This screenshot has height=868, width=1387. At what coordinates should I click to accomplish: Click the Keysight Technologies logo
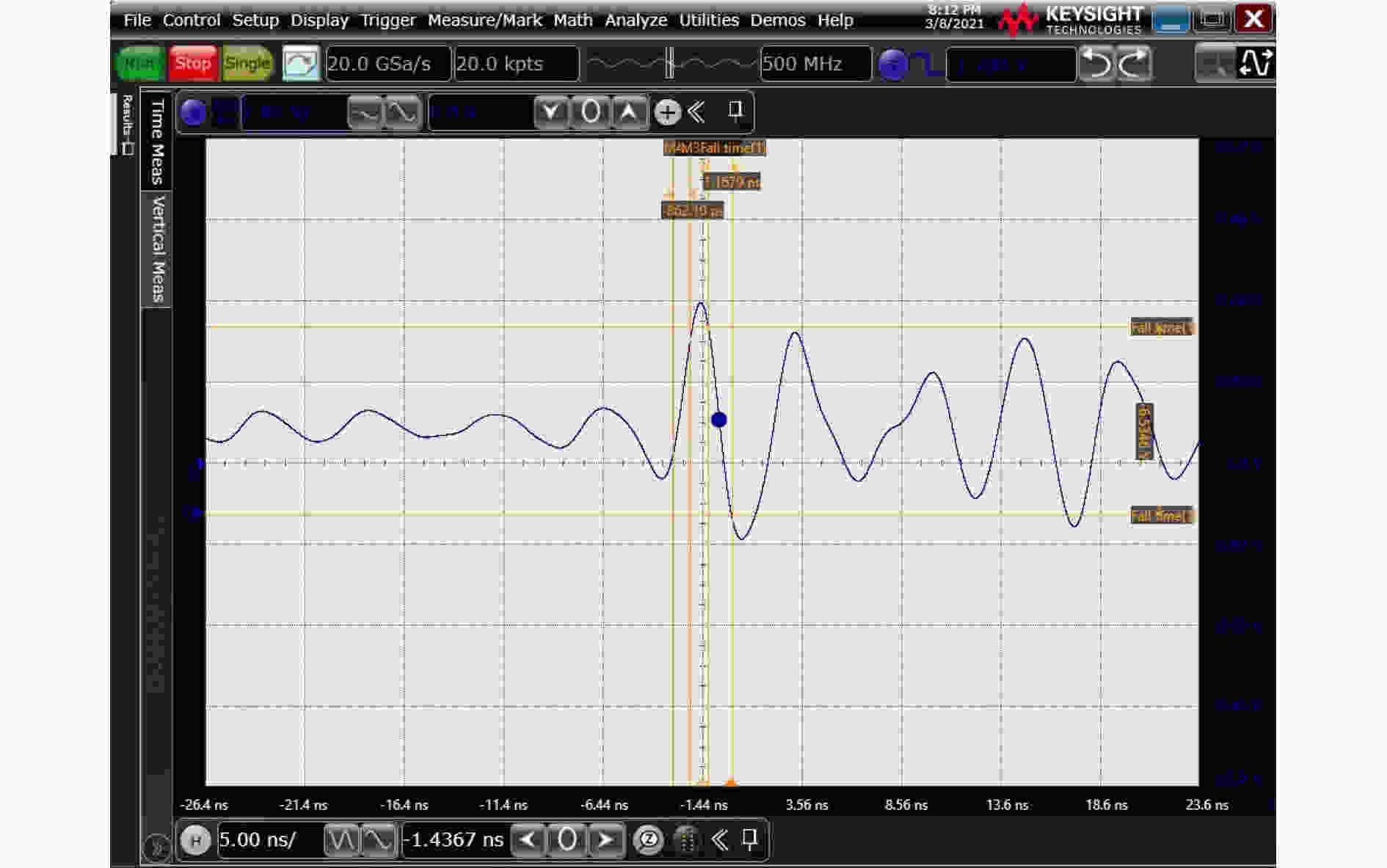click(1071, 20)
